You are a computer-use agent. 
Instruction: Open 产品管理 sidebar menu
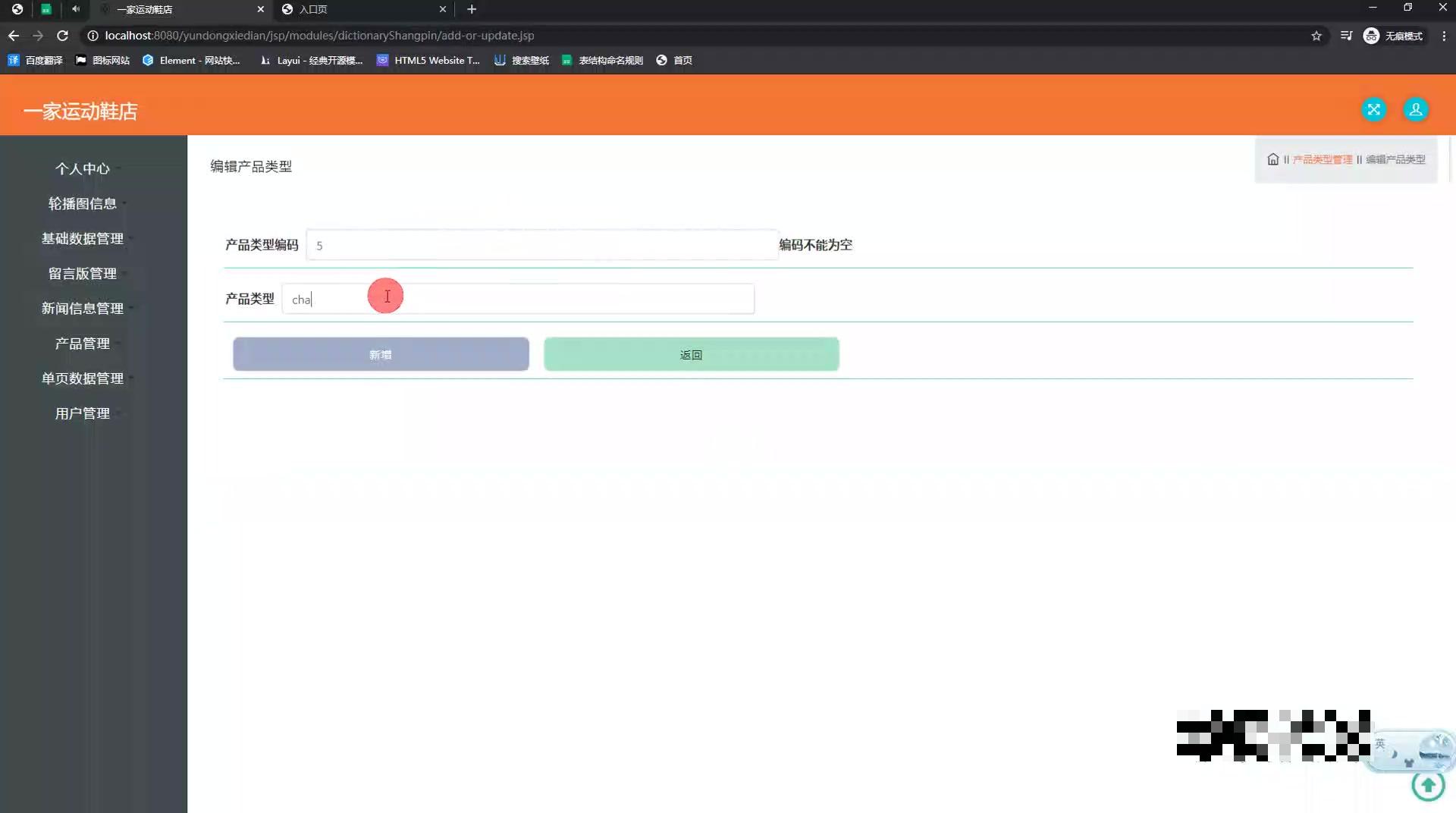[x=83, y=344]
